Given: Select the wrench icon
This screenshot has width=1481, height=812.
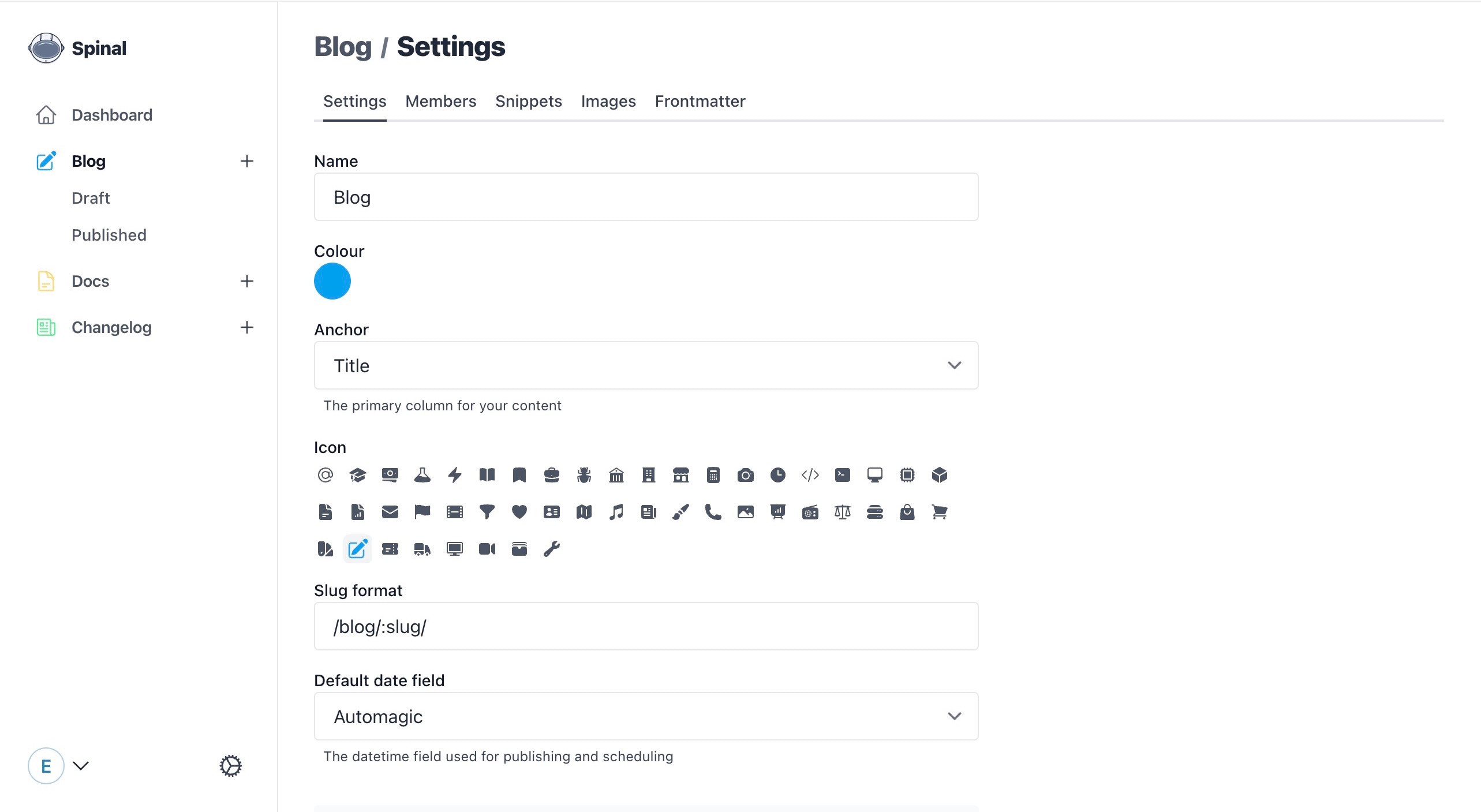Looking at the screenshot, I should [552, 549].
